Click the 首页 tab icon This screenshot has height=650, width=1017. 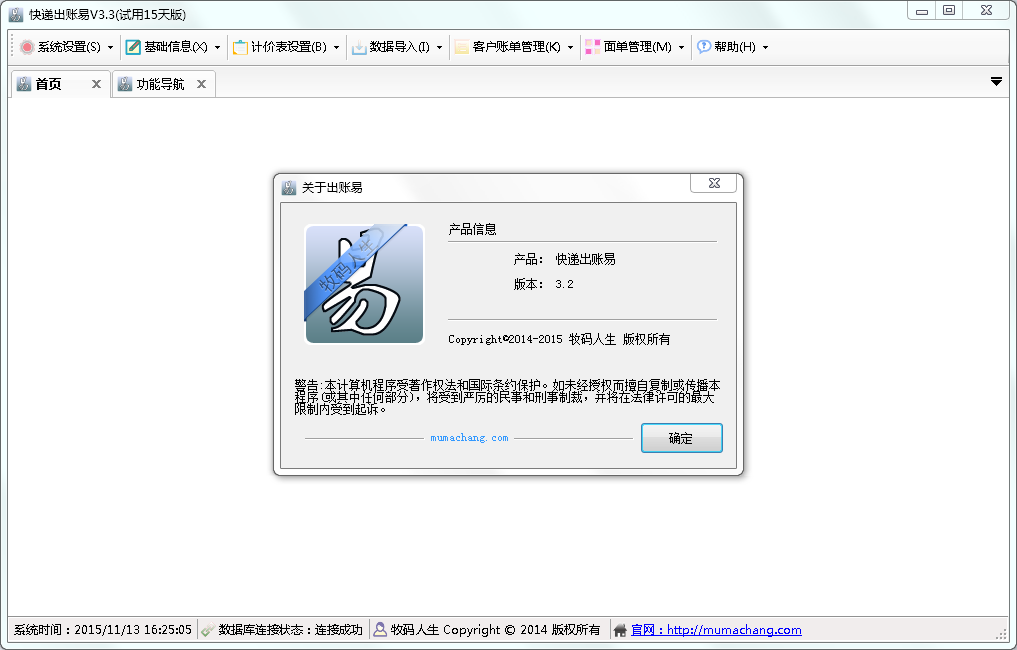click(24, 84)
